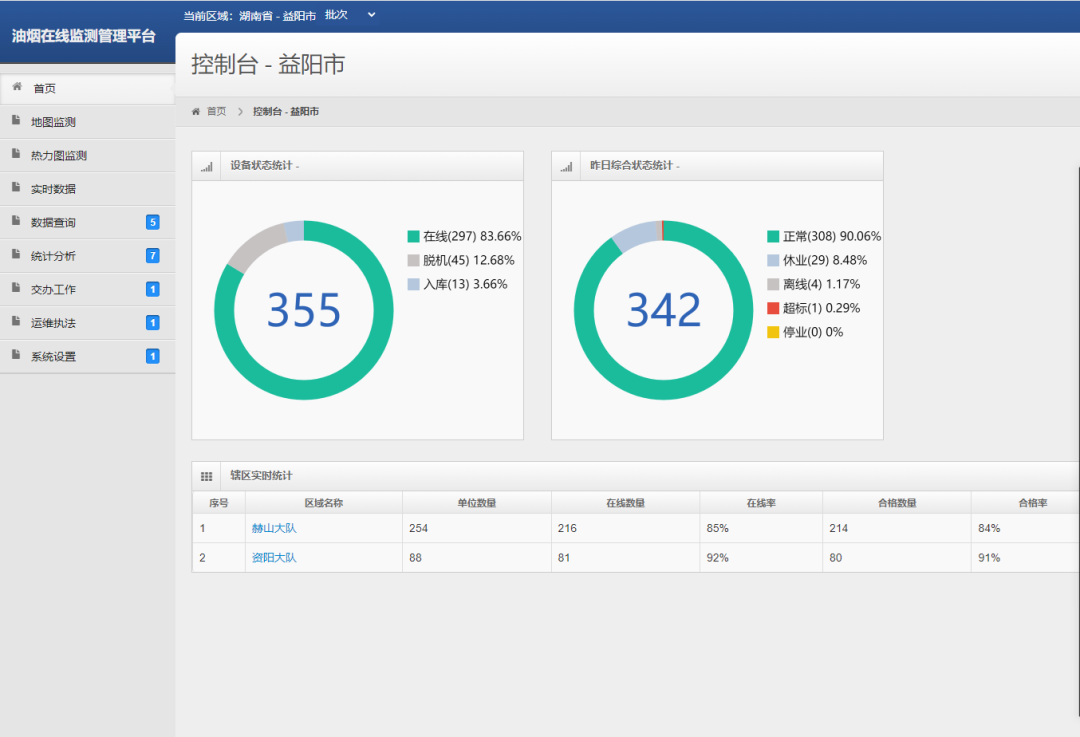Toggle the 在线(297) legend entry
The width and height of the screenshot is (1080, 737).
[x=464, y=236]
